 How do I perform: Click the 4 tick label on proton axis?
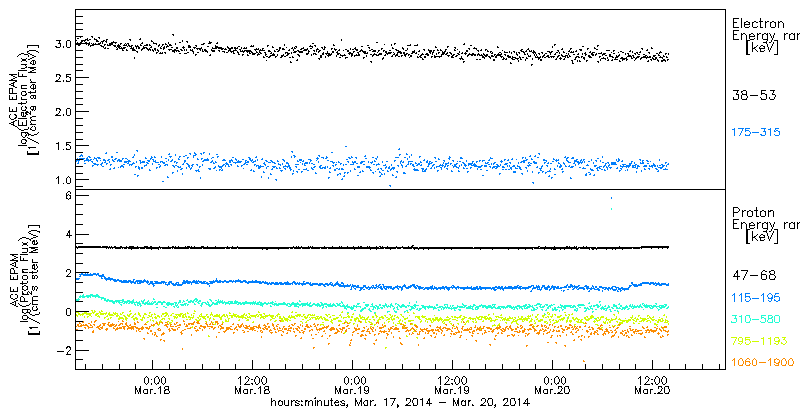[x=66, y=235]
